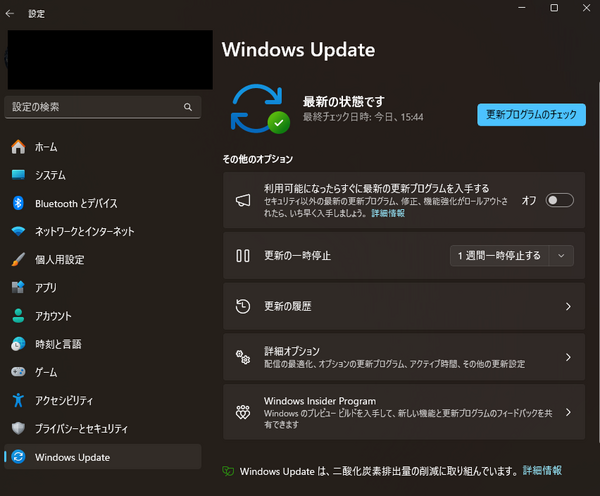This screenshot has width=600, height=496.
Task: Select Windows Update label in the sidebar
Action: 72,457
